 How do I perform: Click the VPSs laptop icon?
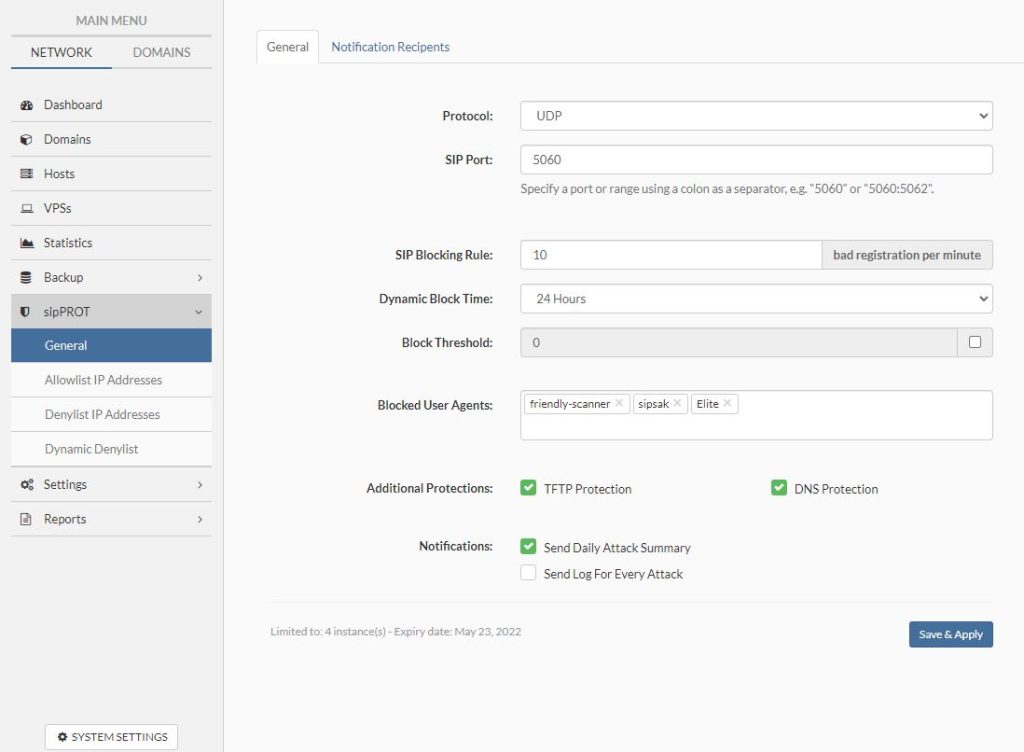27,209
